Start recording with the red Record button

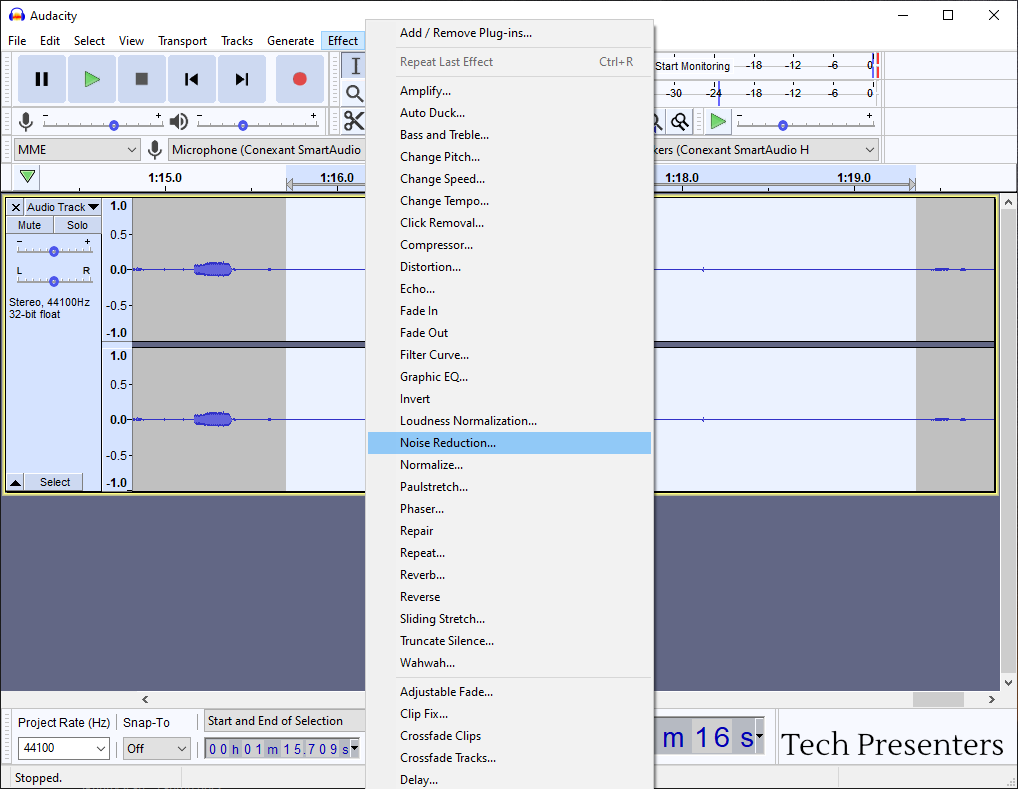pyautogui.click(x=299, y=79)
